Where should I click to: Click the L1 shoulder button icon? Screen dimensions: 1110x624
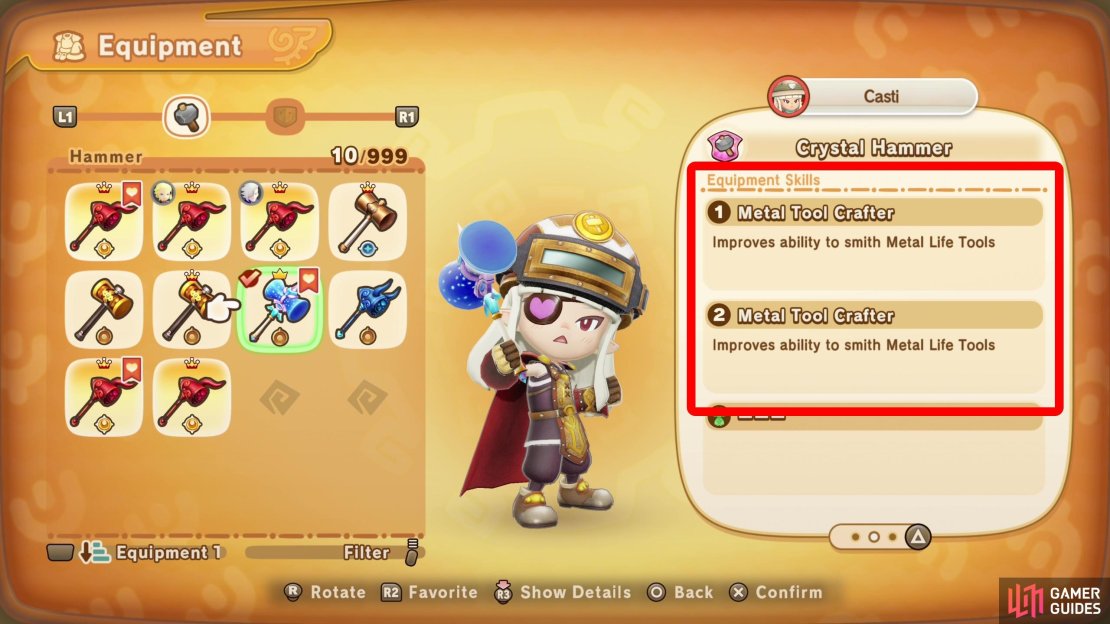pos(65,116)
